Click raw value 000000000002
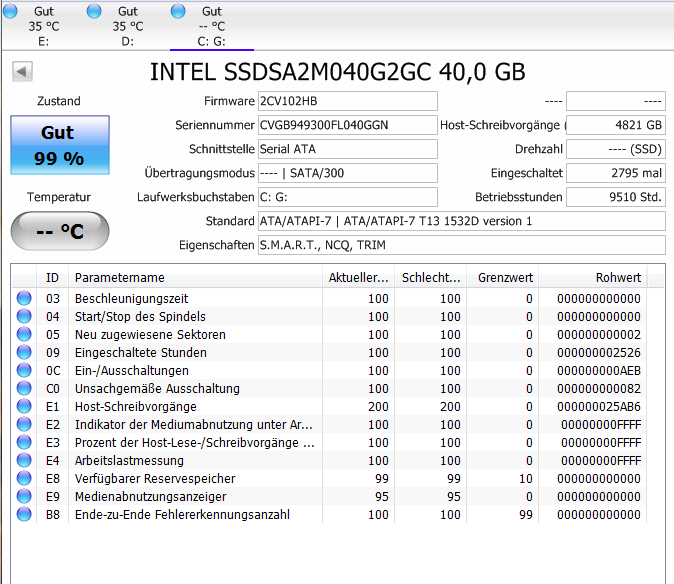This screenshot has width=674, height=584. coord(599,335)
